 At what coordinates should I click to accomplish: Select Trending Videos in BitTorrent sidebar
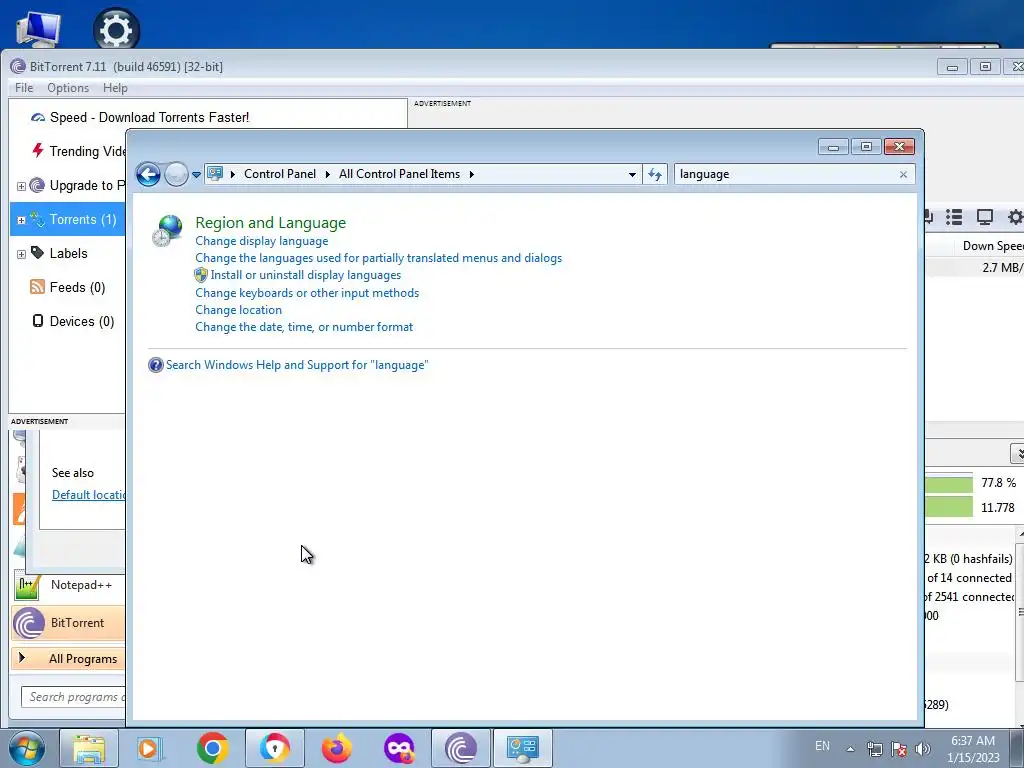(x=87, y=152)
